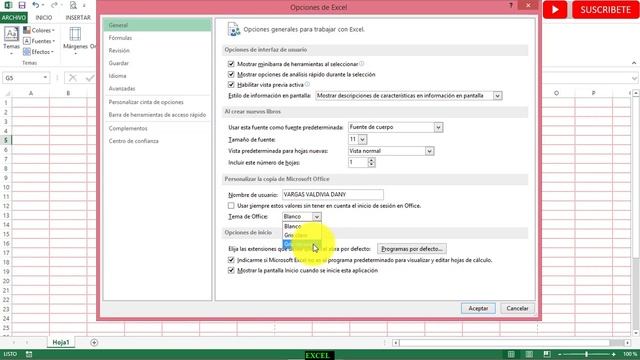
Task: Toggle Habilitar vista previa activa checkbox
Action: point(231,84)
